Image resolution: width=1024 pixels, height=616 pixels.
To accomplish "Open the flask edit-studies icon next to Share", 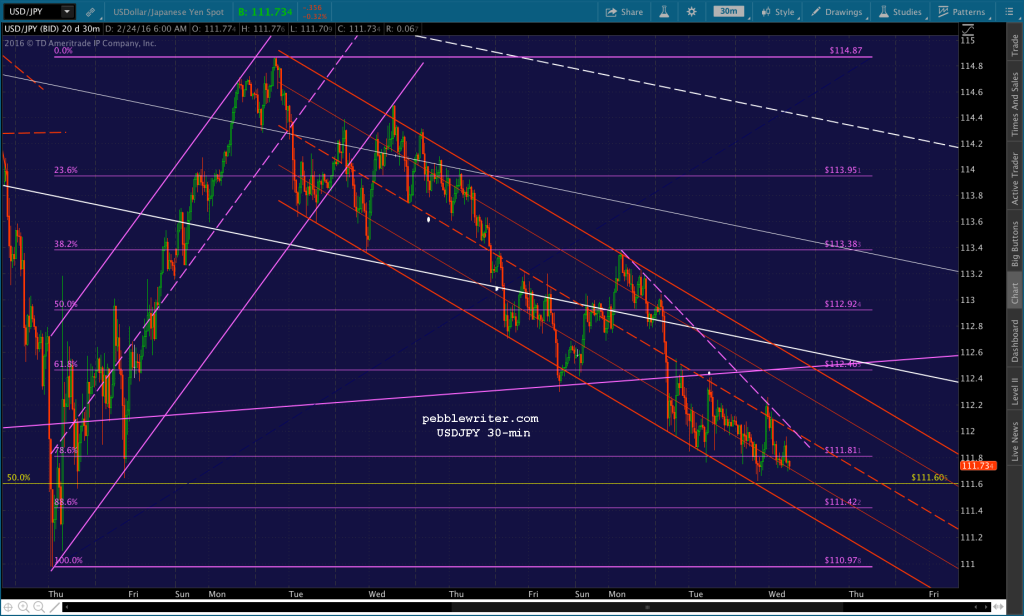I will coord(664,12).
